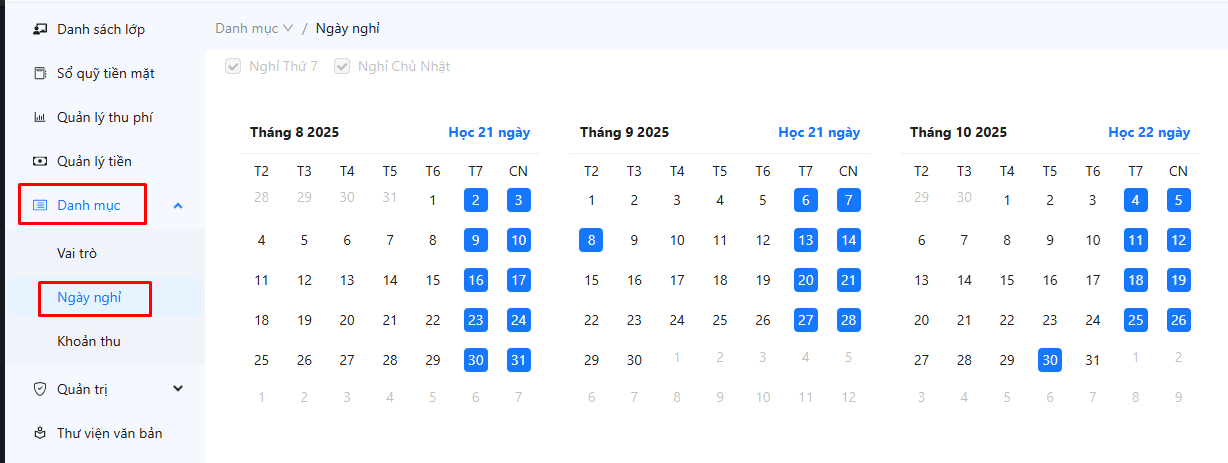Select day 15 in Tháng 8 2025 calendar
The width and height of the screenshot is (1228, 463).
[x=433, y=280]
